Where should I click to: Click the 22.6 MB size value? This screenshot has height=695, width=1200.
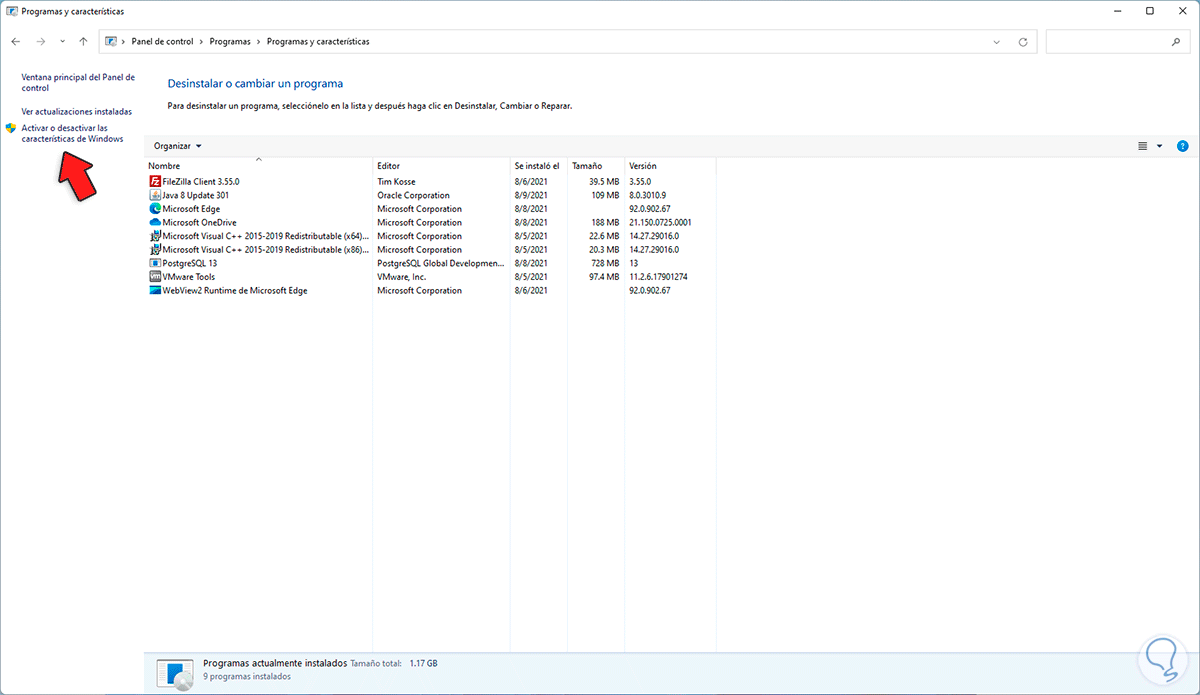[x=604, y=236]
